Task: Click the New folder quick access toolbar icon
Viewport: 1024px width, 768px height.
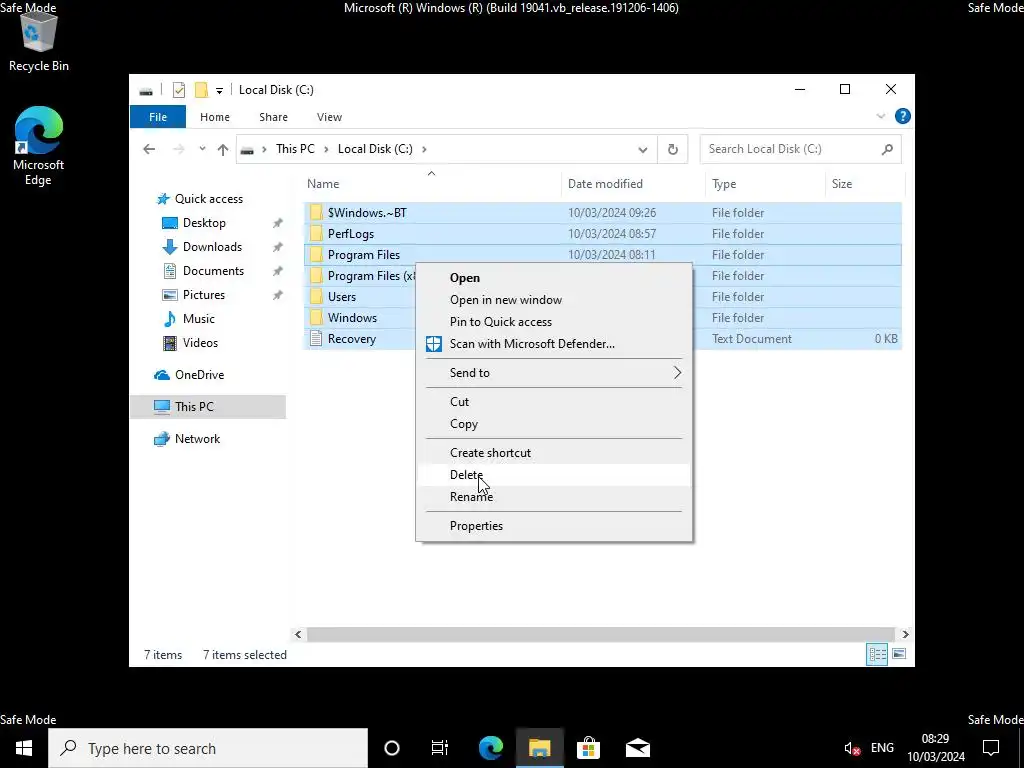Action: point(202,90)
